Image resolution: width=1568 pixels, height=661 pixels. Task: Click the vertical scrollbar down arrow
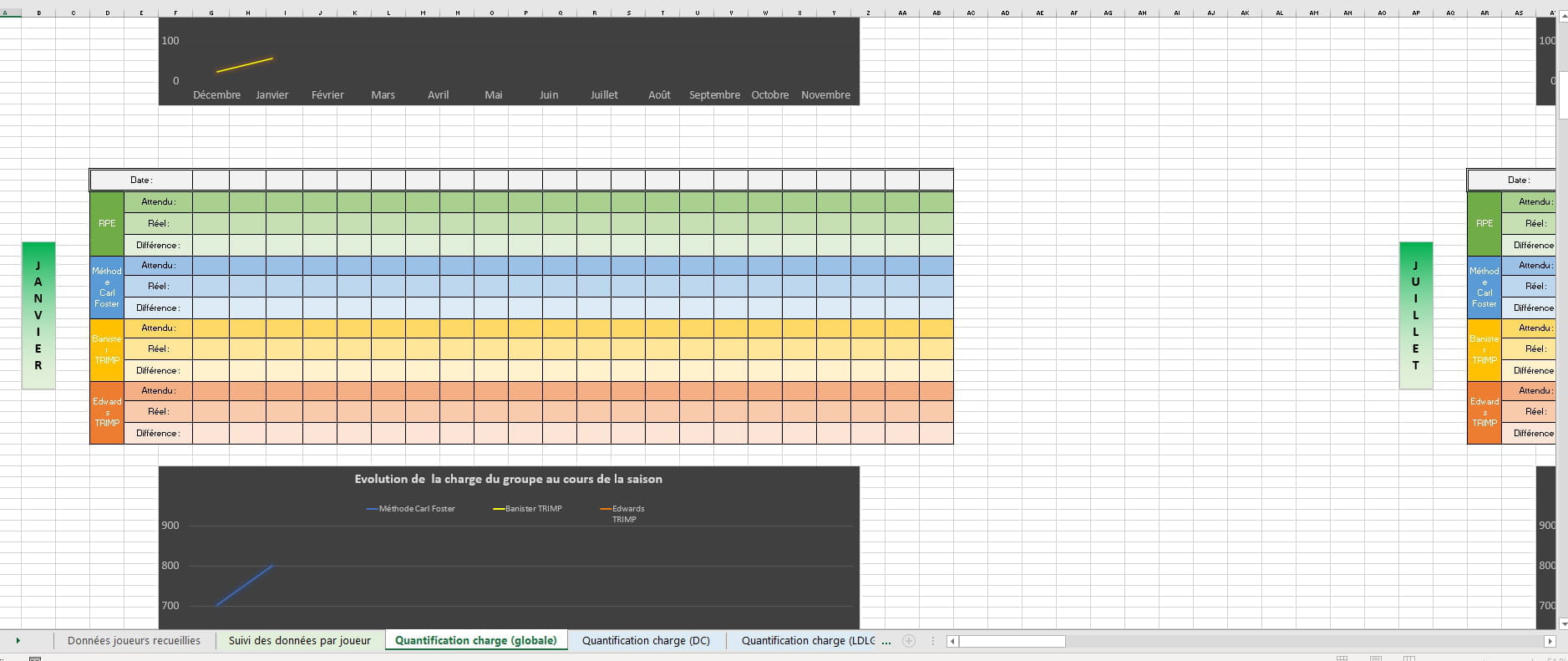[1562, 623]
